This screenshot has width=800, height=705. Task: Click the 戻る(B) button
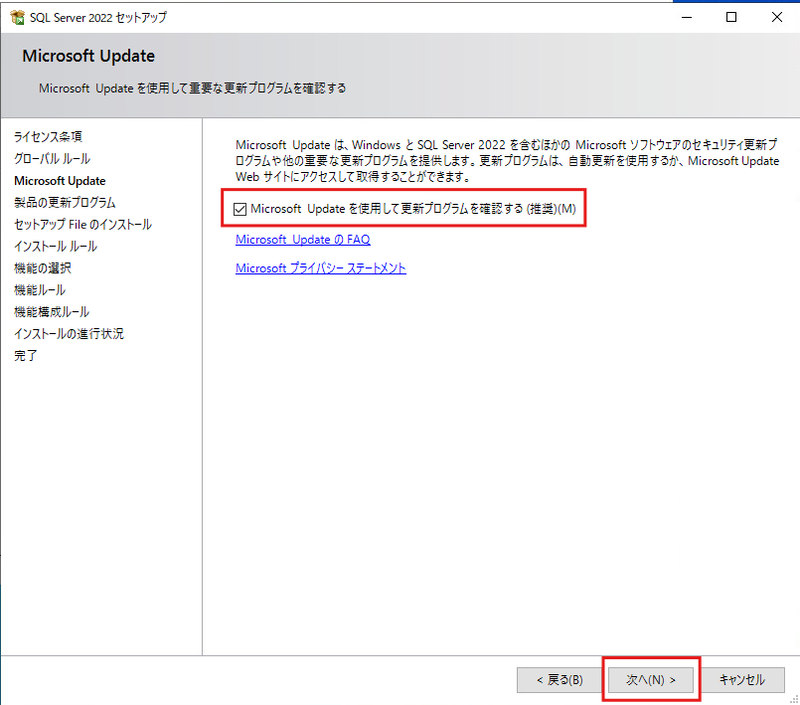(x=559, y=679)
